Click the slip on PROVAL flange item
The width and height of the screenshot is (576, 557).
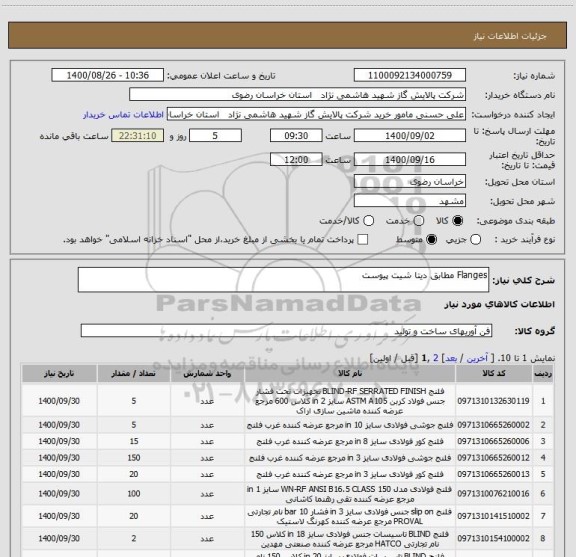click(x=350, y=516)
